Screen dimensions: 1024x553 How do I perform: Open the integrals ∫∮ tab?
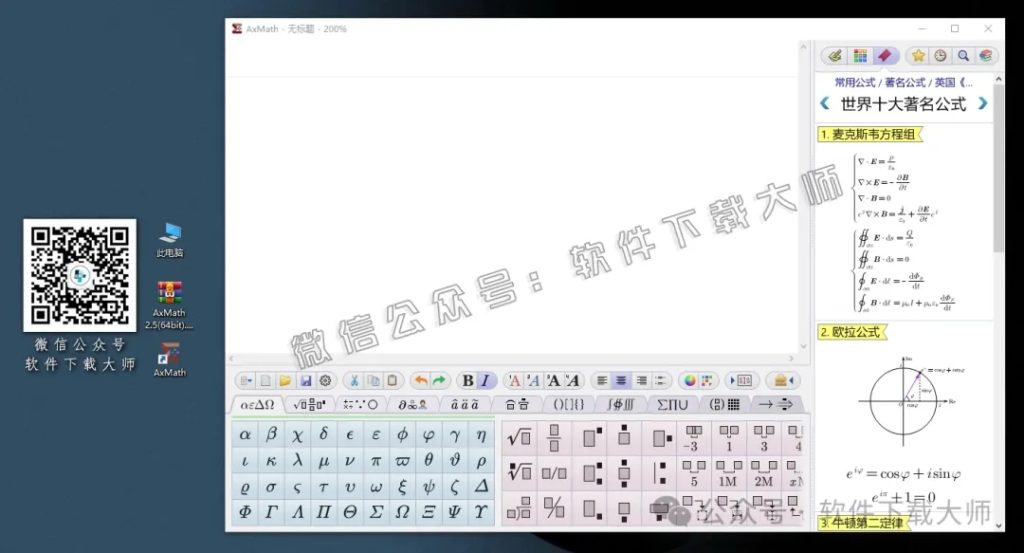click(x=620, y=405)
